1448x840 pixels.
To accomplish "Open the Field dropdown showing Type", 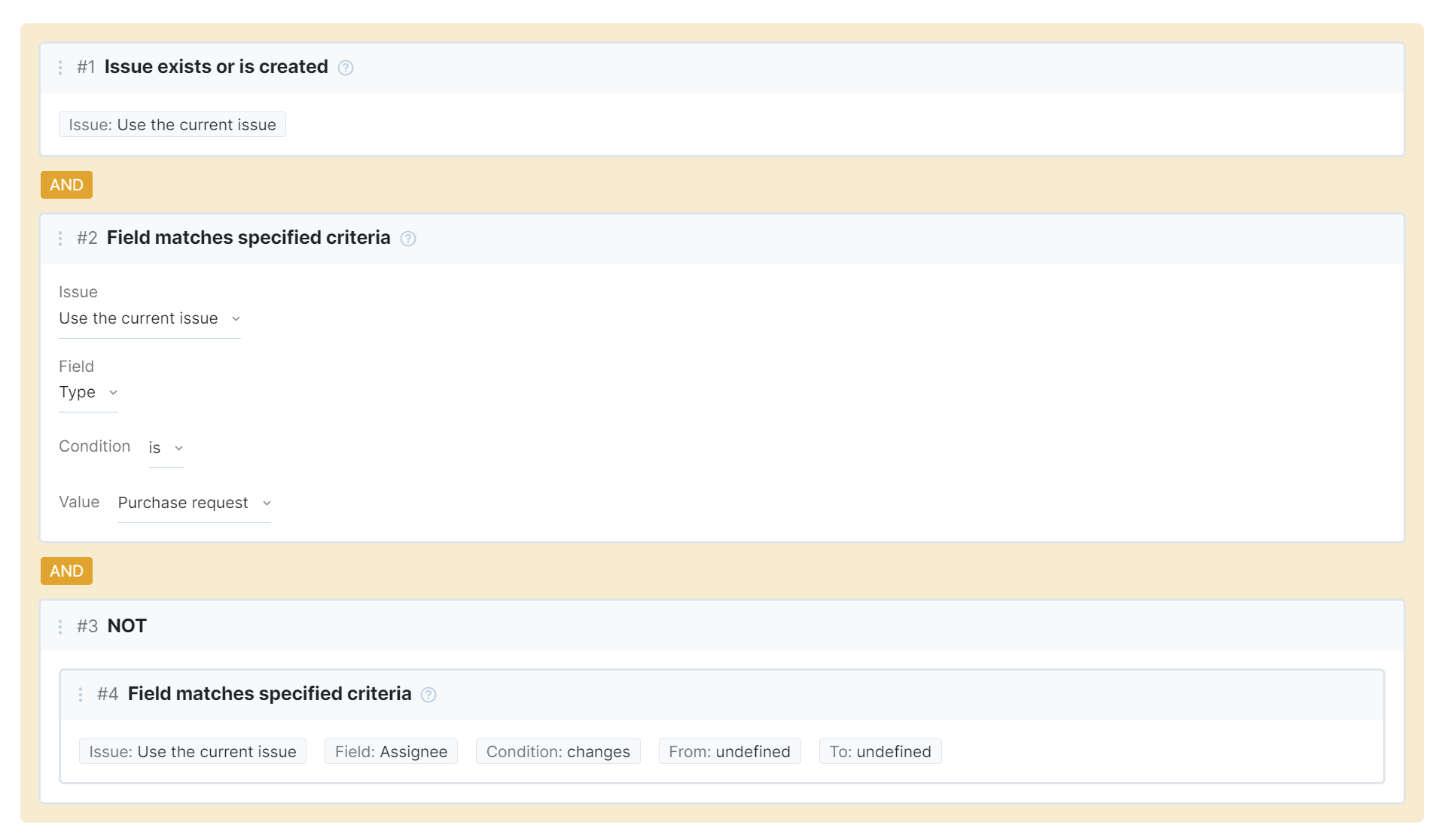I will coord(88,393).
